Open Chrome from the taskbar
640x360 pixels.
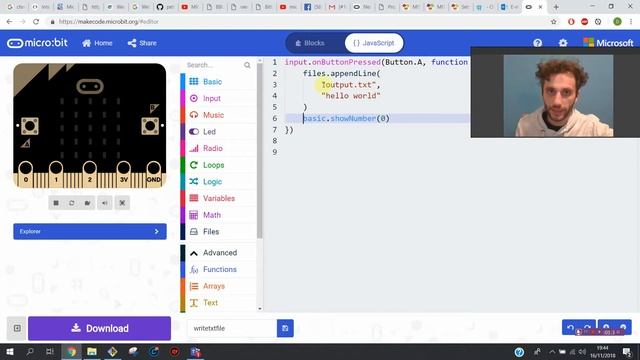(71, 351)
